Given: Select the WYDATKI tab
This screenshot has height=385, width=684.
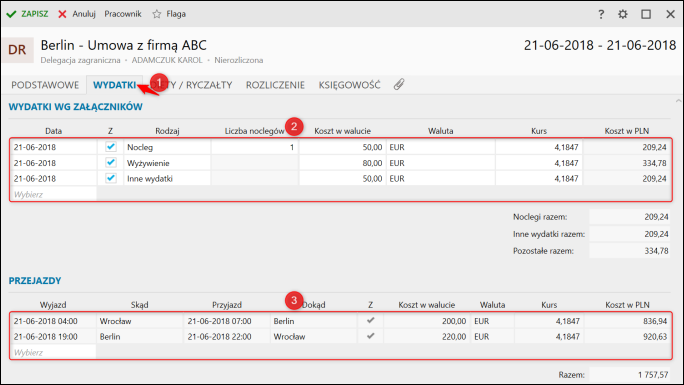Looking at the screenshot, I should coord(114,85).
